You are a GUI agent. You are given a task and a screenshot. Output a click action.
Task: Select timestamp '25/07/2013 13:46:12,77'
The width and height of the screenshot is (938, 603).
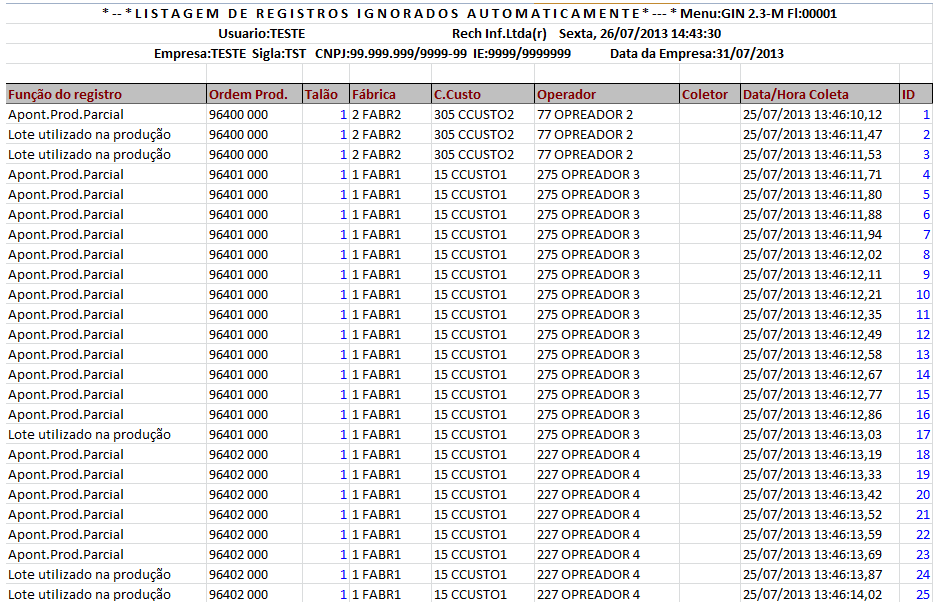[812, 395]
